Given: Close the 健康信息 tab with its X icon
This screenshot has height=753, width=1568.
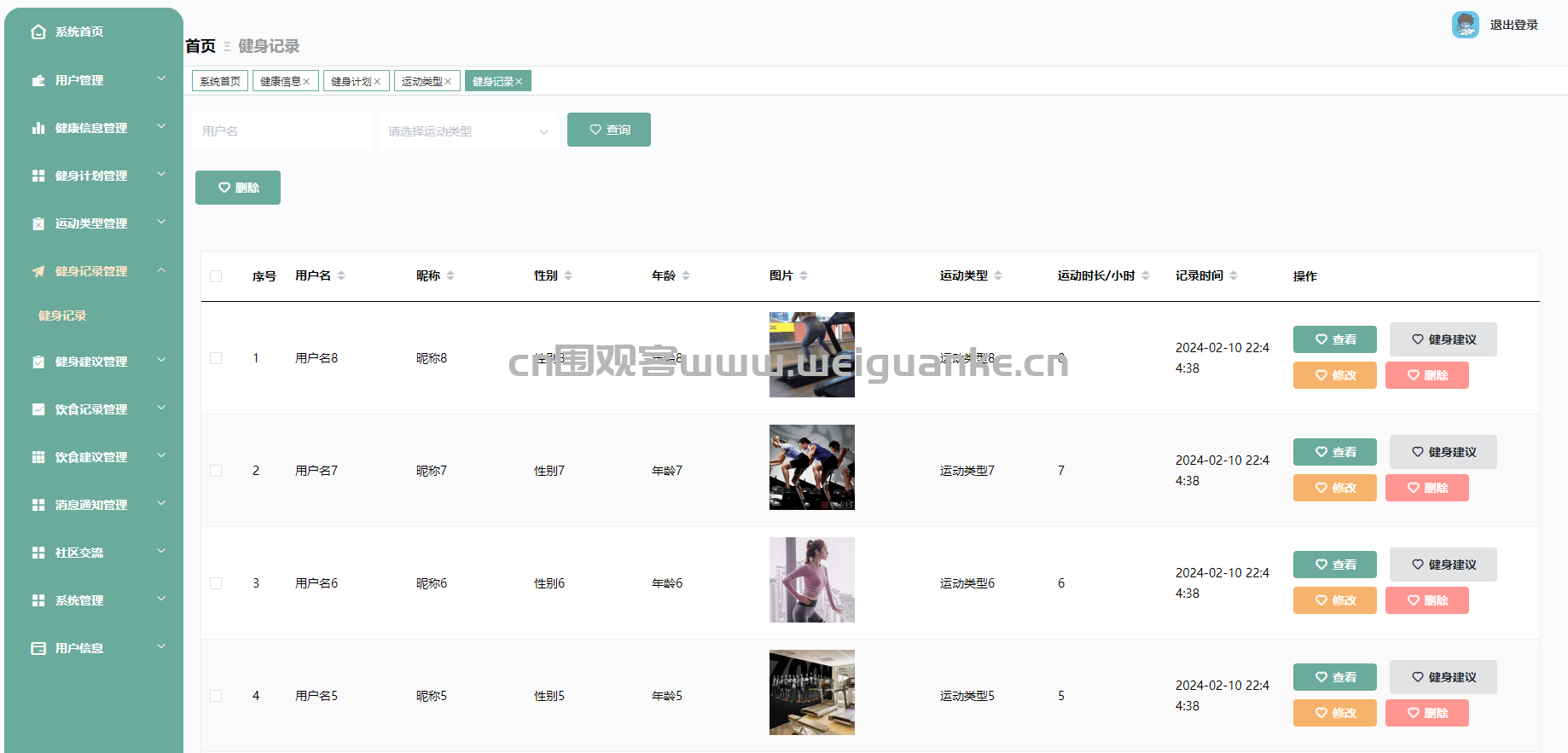Looking at the screenshot, I should click(307, 82).
